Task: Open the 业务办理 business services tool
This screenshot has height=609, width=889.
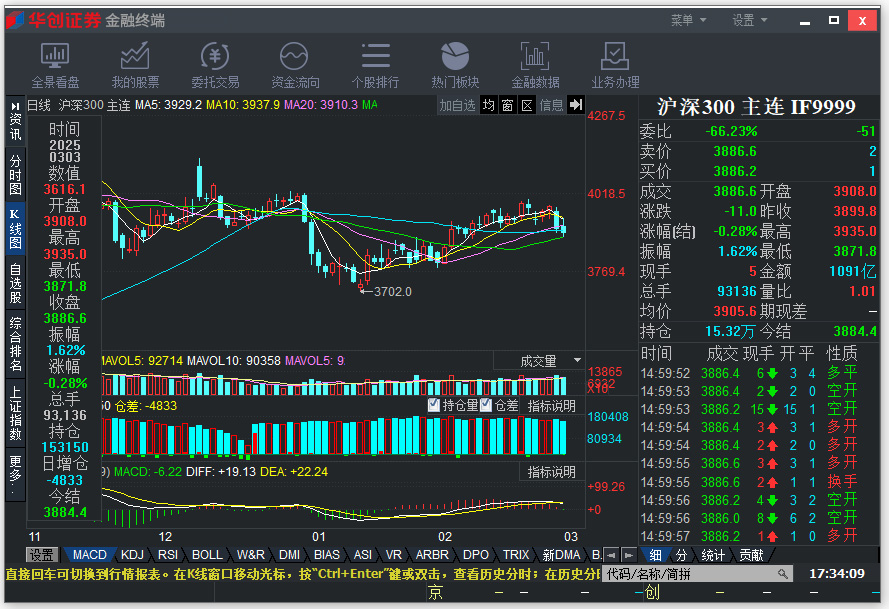Action: pyautogui.click(x=614, y=64)
